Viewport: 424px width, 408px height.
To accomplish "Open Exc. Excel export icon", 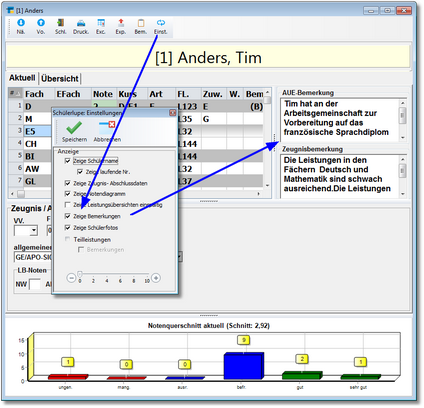I will pos(101,26).
